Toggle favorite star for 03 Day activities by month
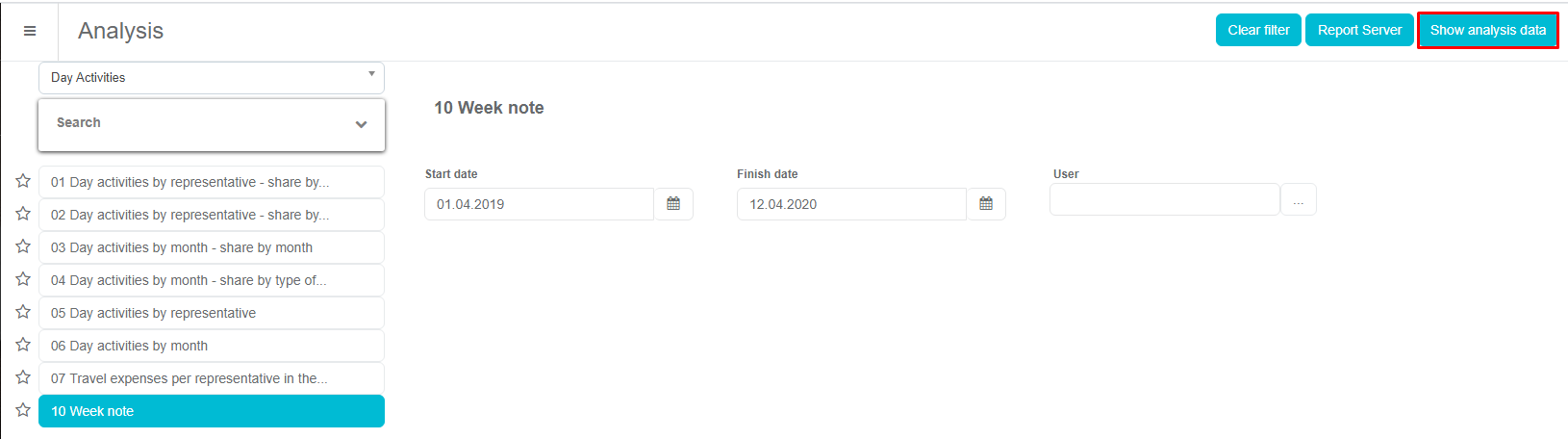The height and width of the screenshot is (439, 1568). tap(23, 246)
